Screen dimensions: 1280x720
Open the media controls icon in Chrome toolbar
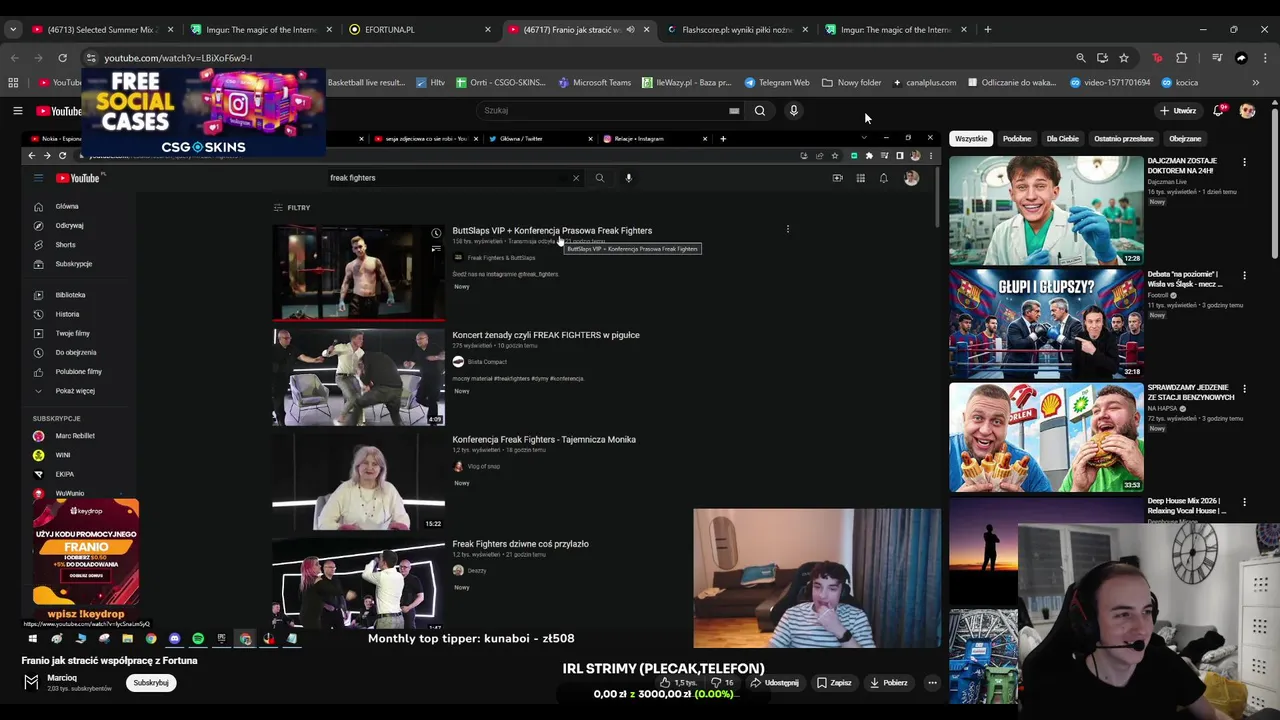(x=1217, y=58)
